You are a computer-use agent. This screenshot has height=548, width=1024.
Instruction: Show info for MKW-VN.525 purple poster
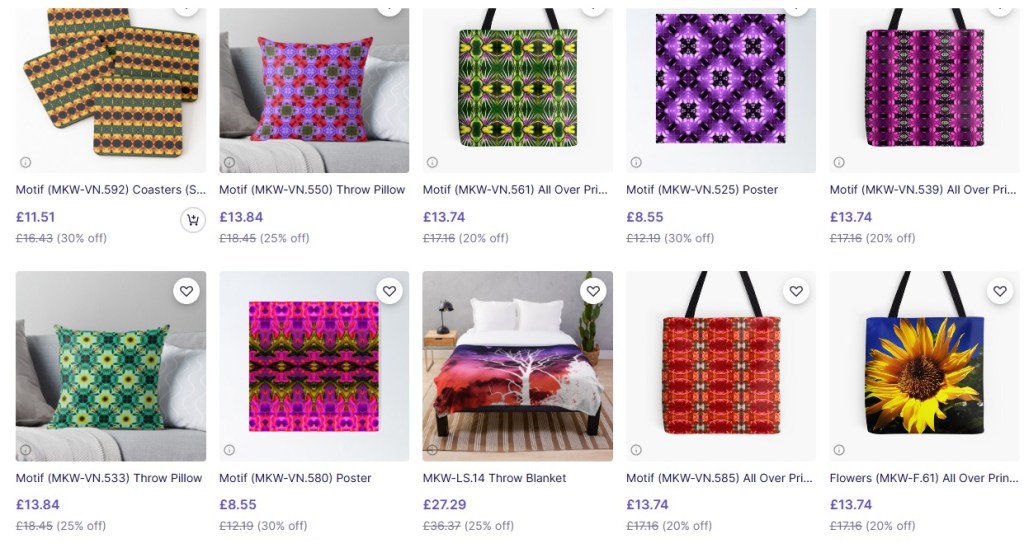coord(636,162)
